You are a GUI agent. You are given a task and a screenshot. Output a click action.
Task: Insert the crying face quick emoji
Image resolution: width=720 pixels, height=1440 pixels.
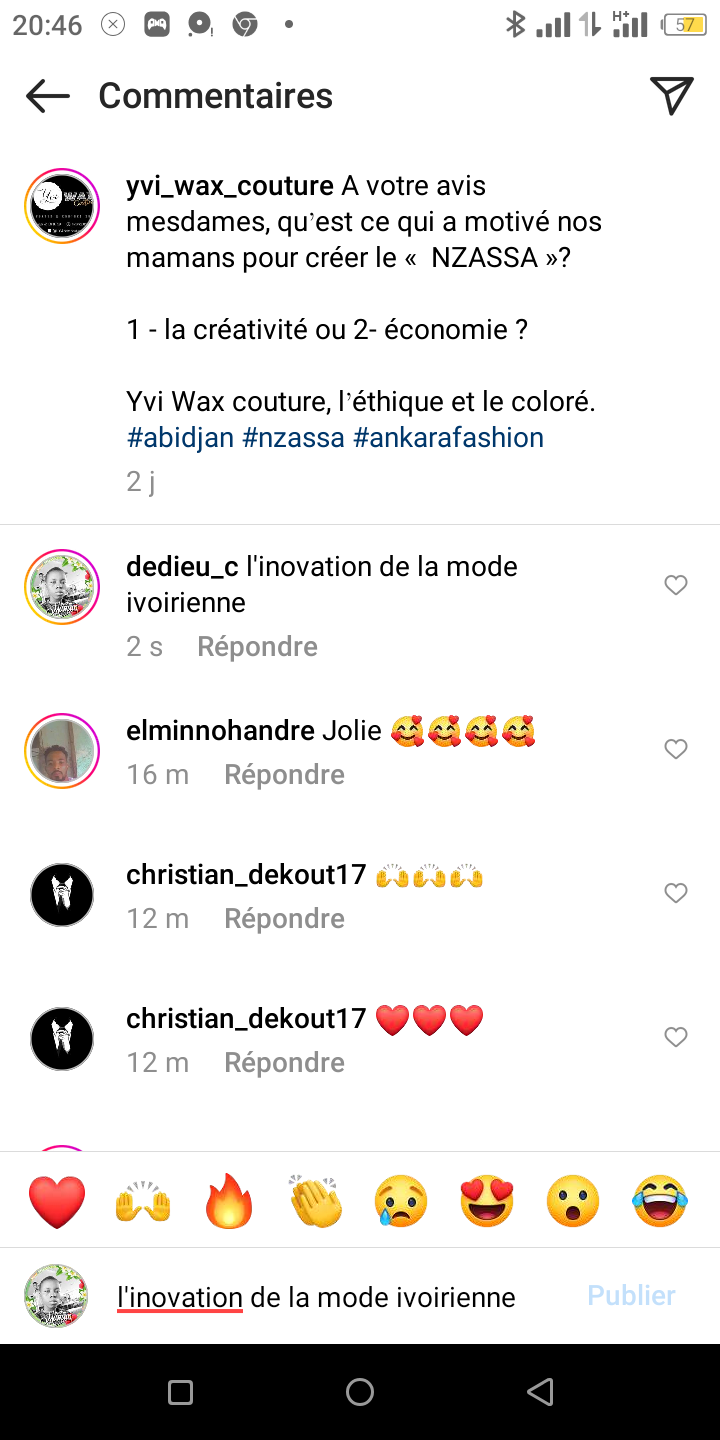click(x=401, y=1201)
